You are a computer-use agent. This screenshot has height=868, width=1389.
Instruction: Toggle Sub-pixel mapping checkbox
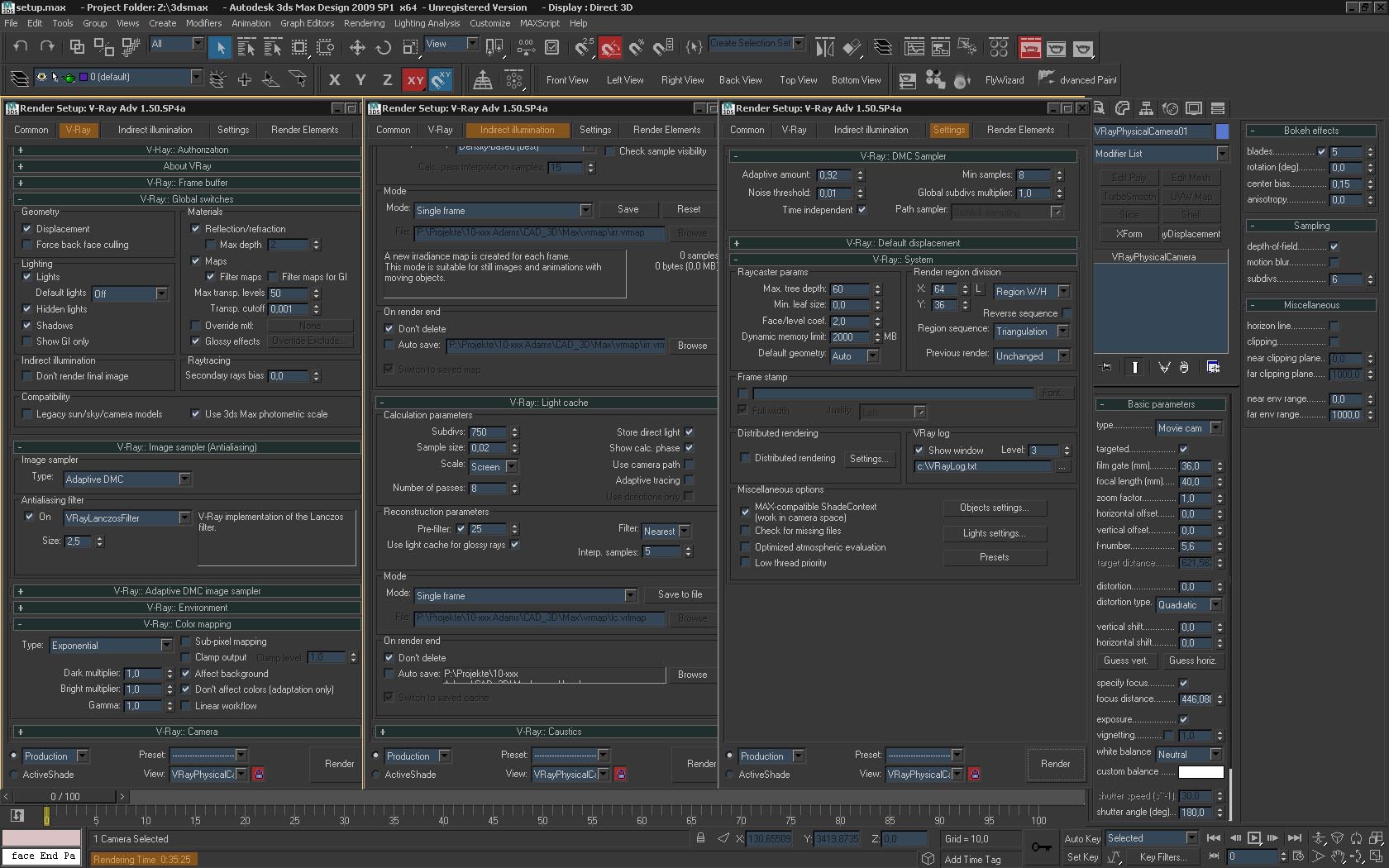[x=186, y=641]
